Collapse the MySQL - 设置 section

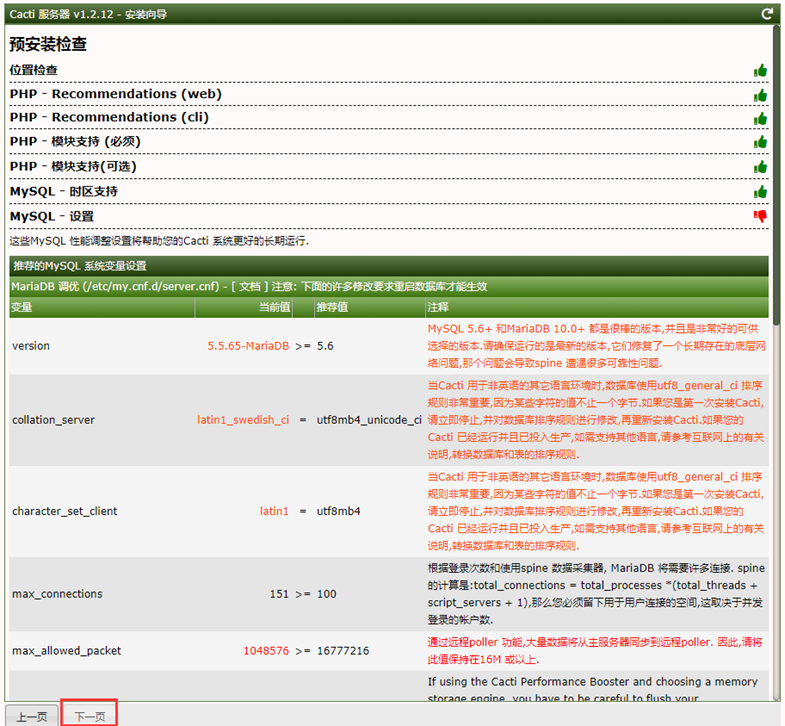tap(52, 216)
